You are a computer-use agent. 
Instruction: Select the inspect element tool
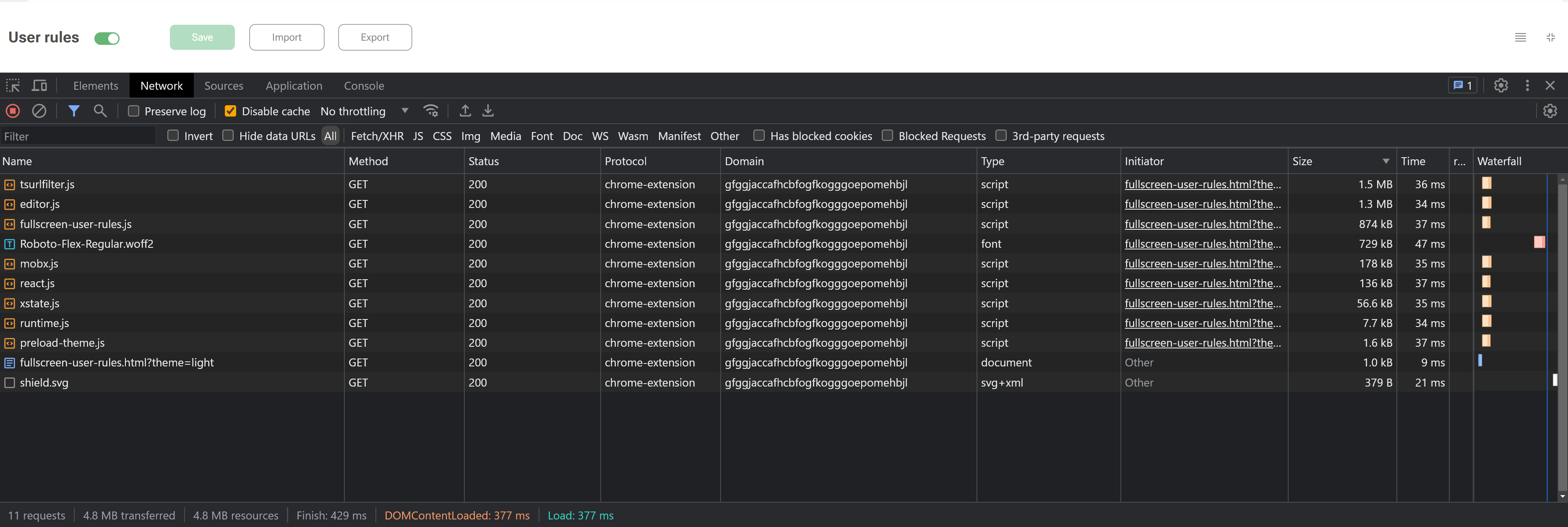pyautogui.click(x=13, y=85)
